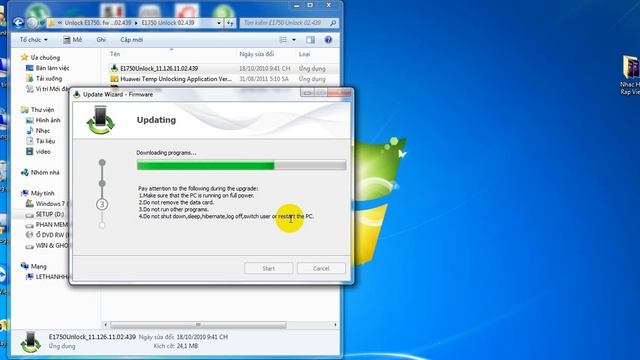640x360 pixels.
Task: Open Hình ảnh library
Action: click(43, 120)
